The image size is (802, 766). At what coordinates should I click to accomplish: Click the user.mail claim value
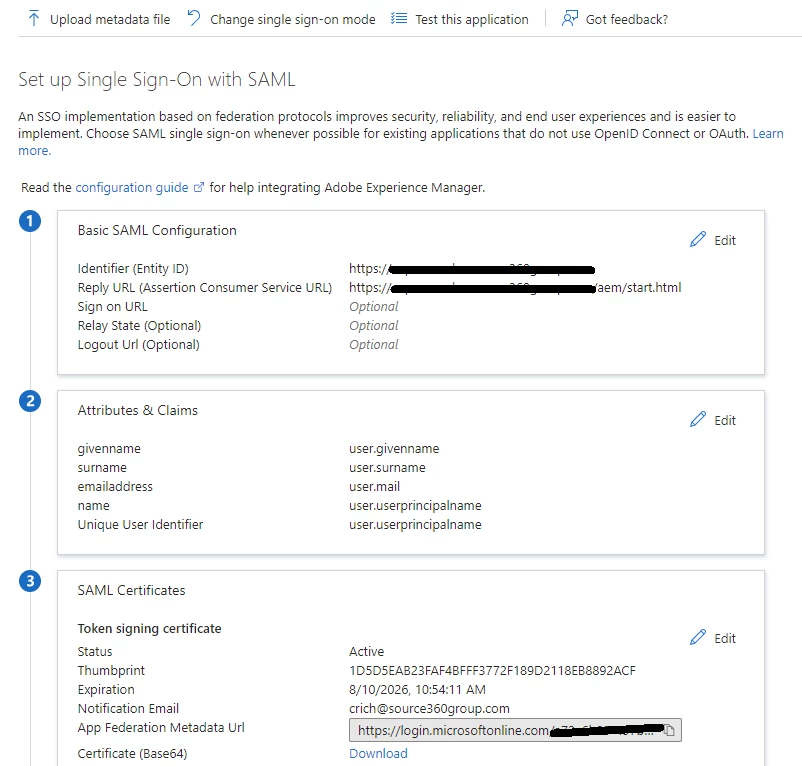tap(374, 486)
